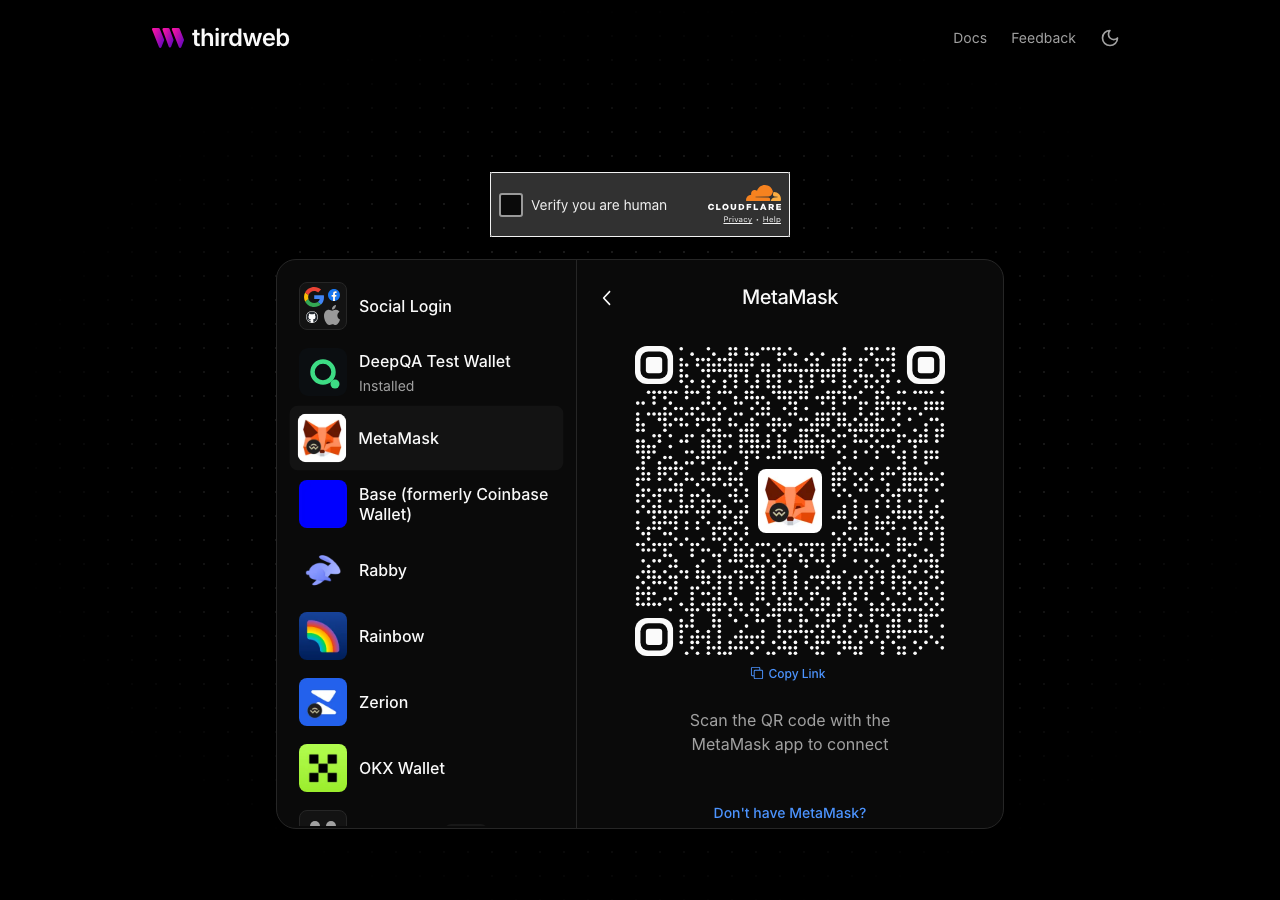Click the MetaMask QR code
Image resolution: width=1280 pixels, height=900 pixels.
(x=790, y=501)
